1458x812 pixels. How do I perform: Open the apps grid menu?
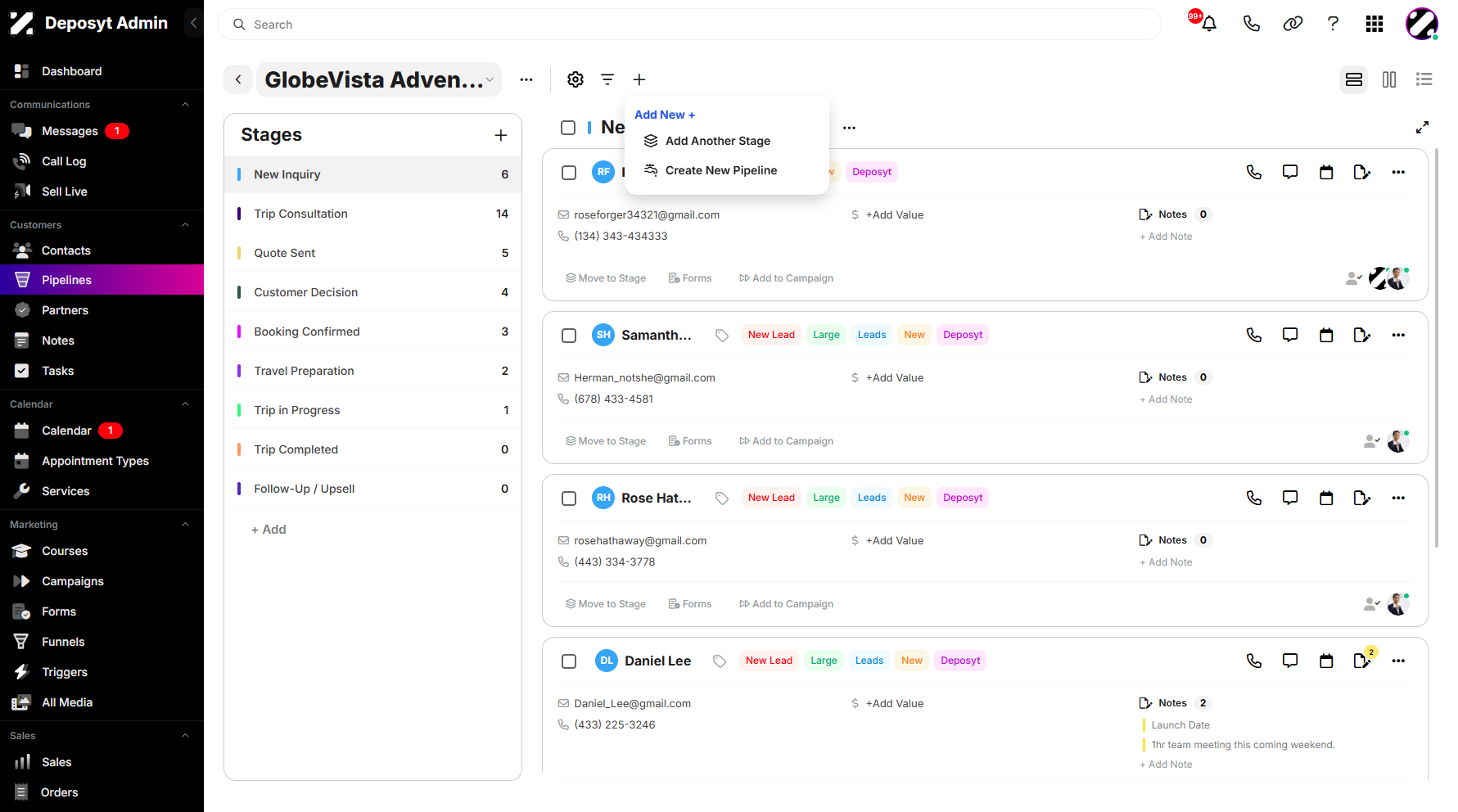point(1374,24)
